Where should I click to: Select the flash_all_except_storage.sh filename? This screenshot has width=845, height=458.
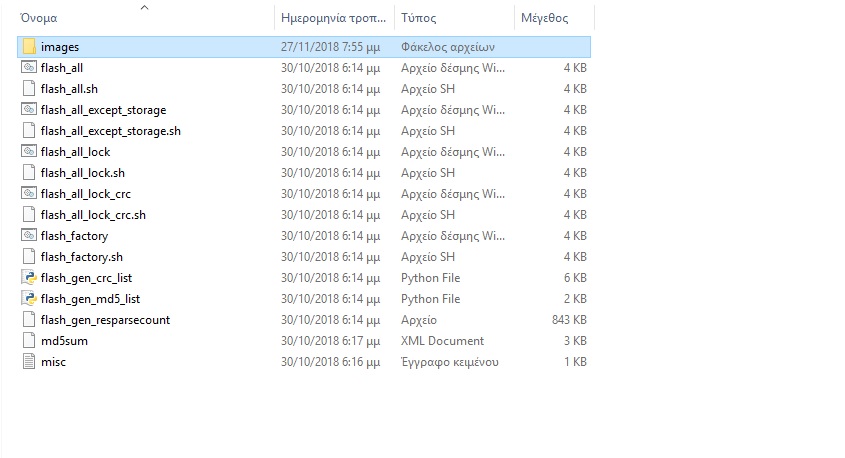point(110,131)
